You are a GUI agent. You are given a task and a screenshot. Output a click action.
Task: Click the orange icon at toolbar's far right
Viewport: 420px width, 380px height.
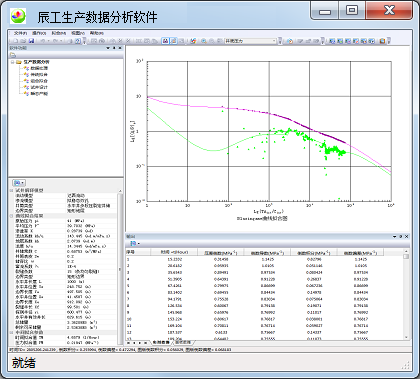[x=382, y=41]
